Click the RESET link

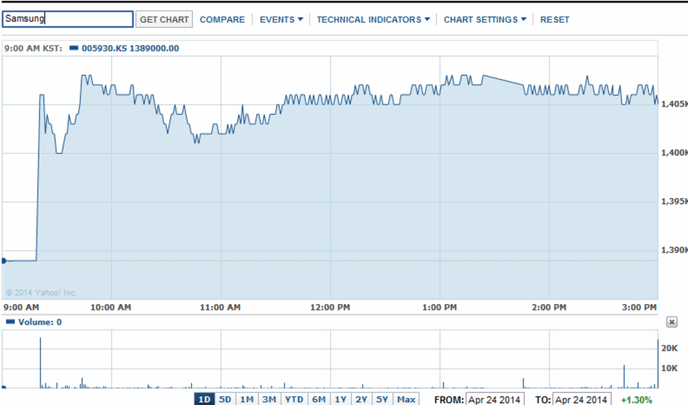[x=555, y=20]
